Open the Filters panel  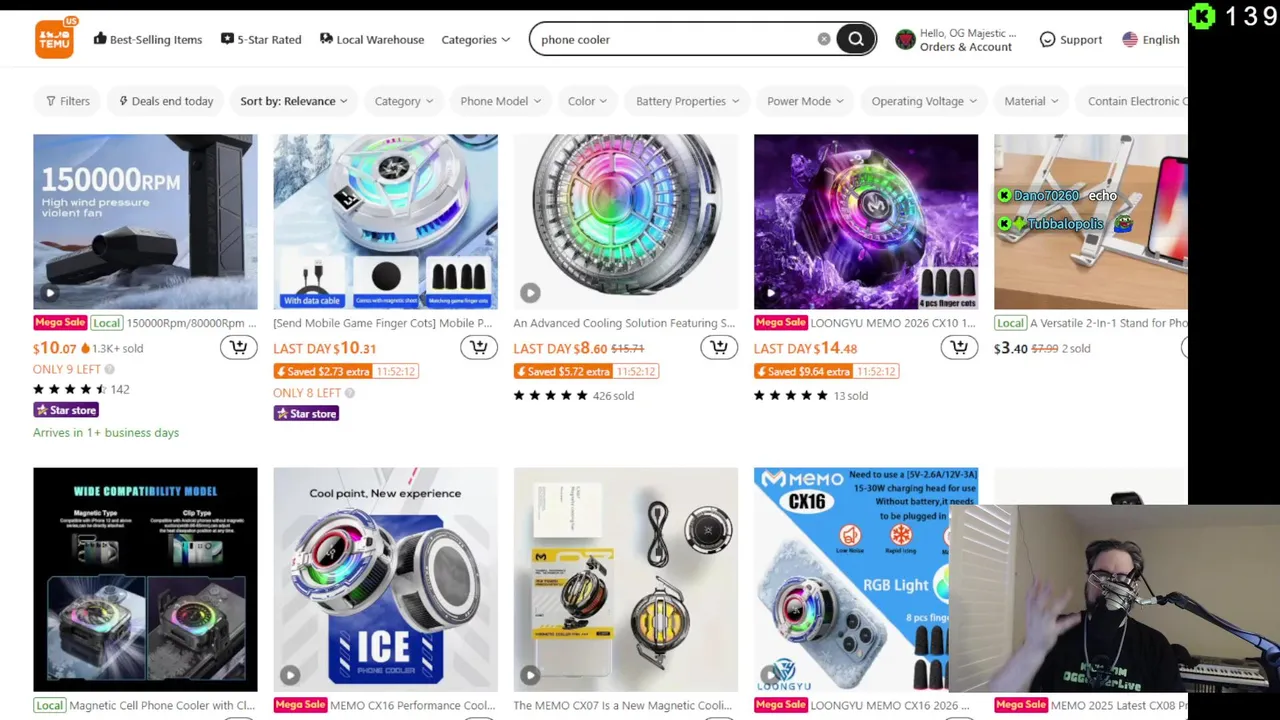coord(67,101)
